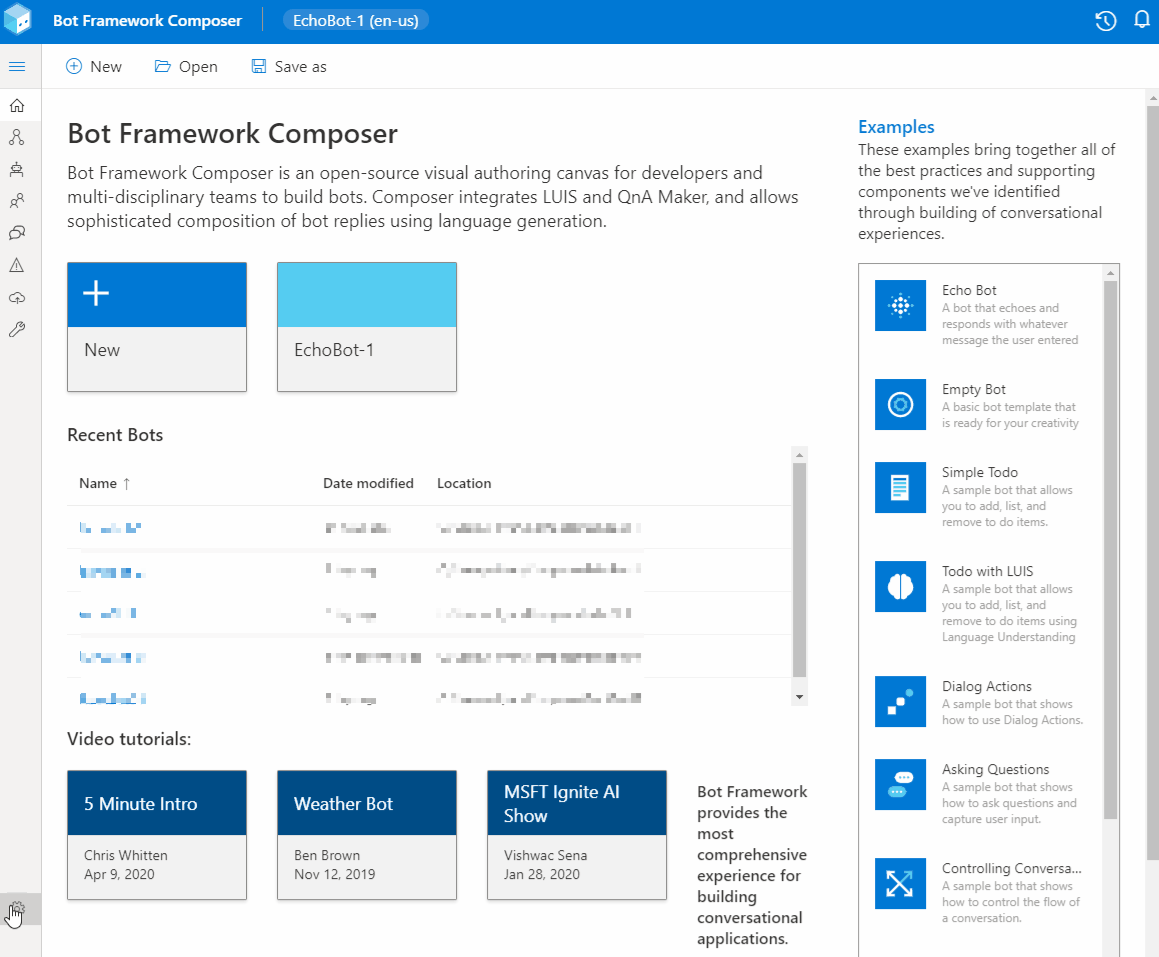The height and width of the screenshot is (957, 1159).
Task: Select the Design flow sidebar icon
Action: pos(18,137)
